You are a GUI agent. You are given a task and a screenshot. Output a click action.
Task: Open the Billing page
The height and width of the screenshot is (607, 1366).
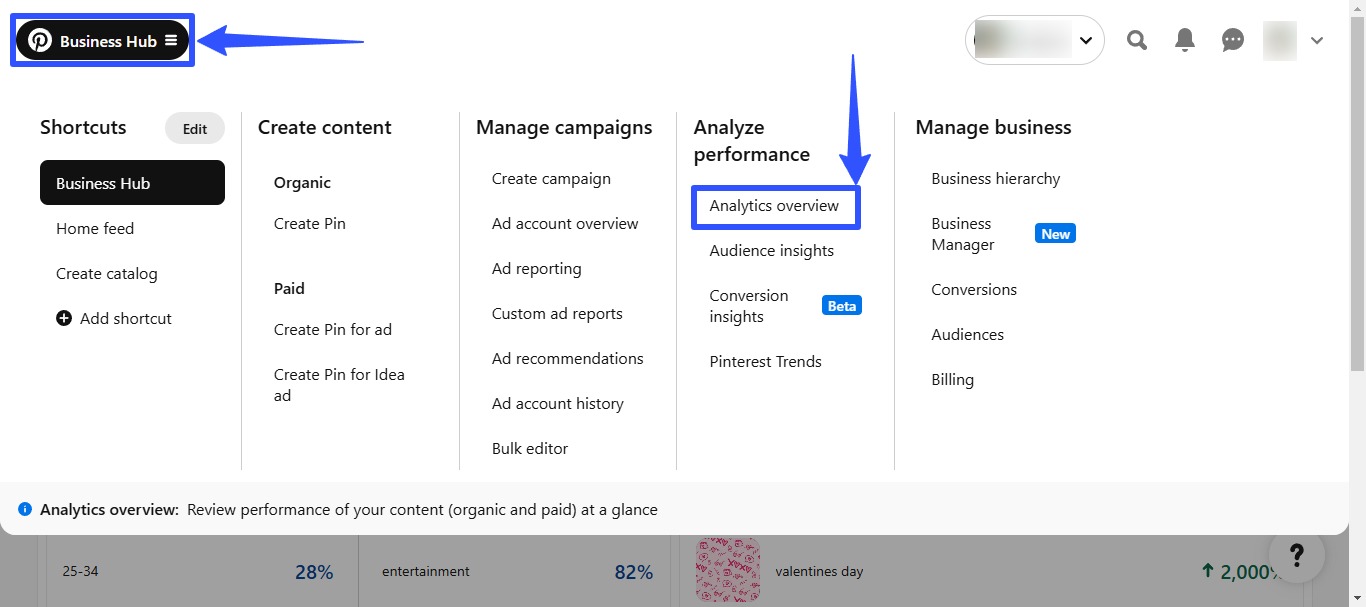point(952,379)
